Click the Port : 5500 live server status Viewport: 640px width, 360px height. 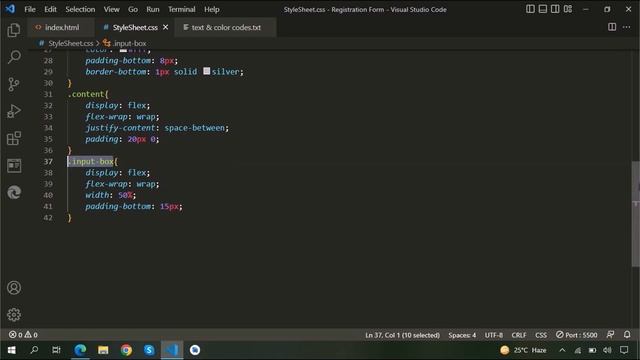coord(576,335)
